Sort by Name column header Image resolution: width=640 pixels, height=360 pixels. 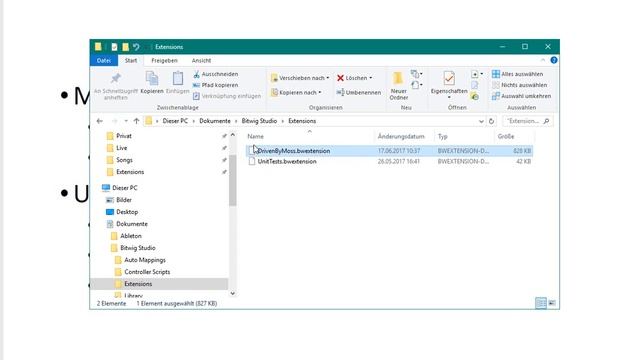[256, 136]
